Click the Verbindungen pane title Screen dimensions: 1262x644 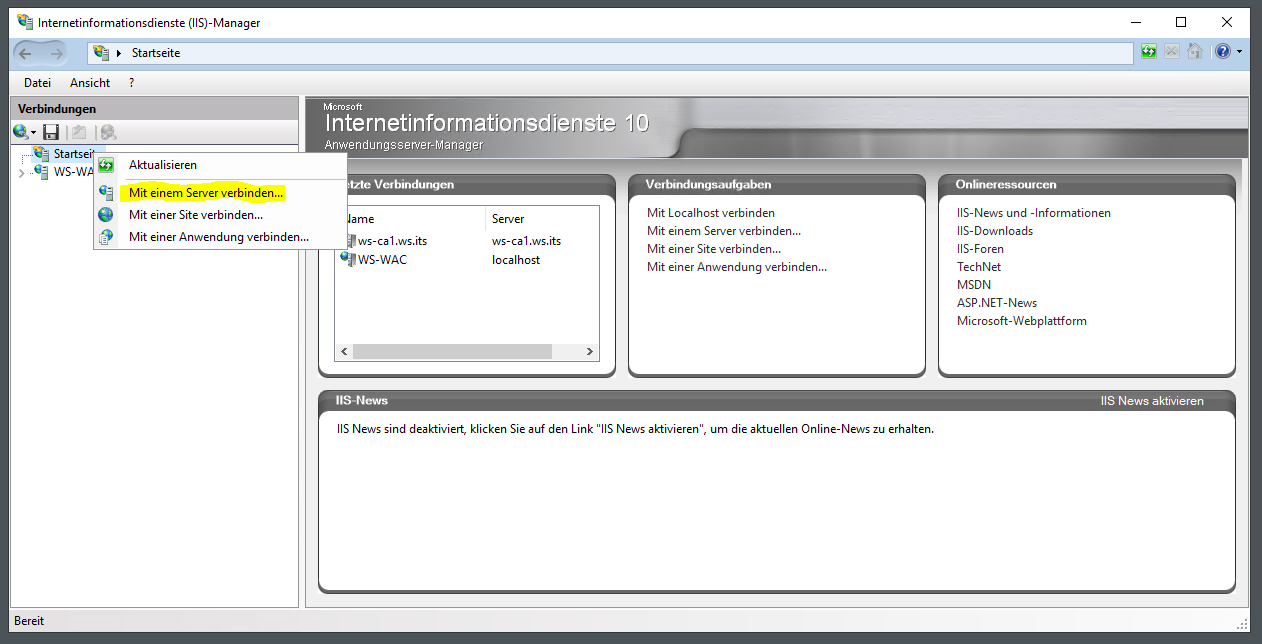(57, 108)
